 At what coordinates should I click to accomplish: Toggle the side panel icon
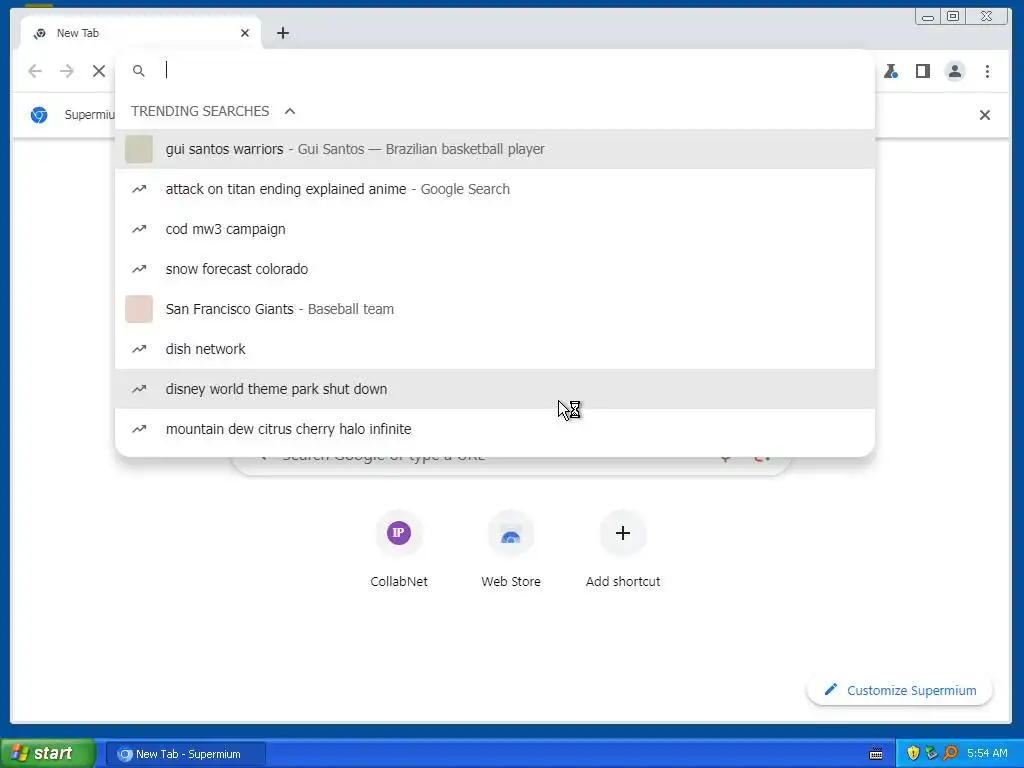923,71
